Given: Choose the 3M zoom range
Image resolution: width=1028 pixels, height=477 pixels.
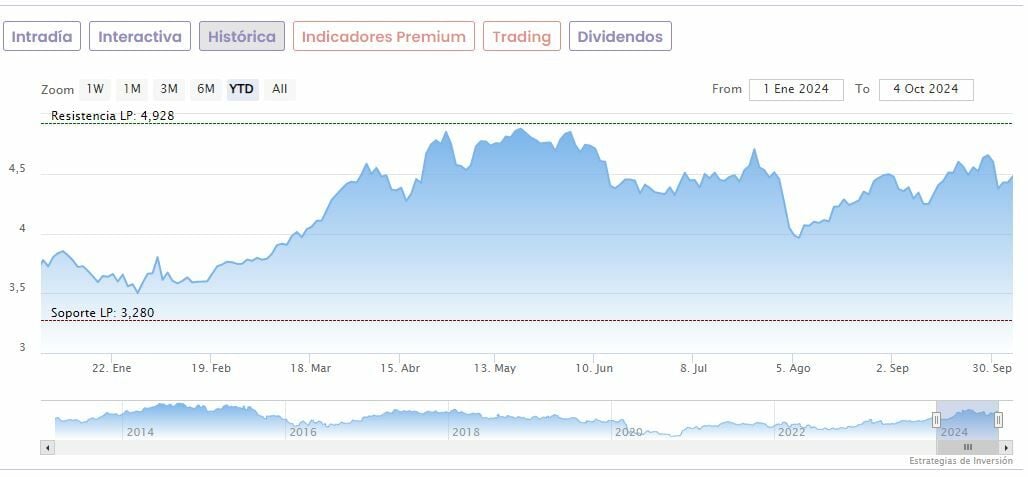Looking at the screenshot, I should 169,89.
